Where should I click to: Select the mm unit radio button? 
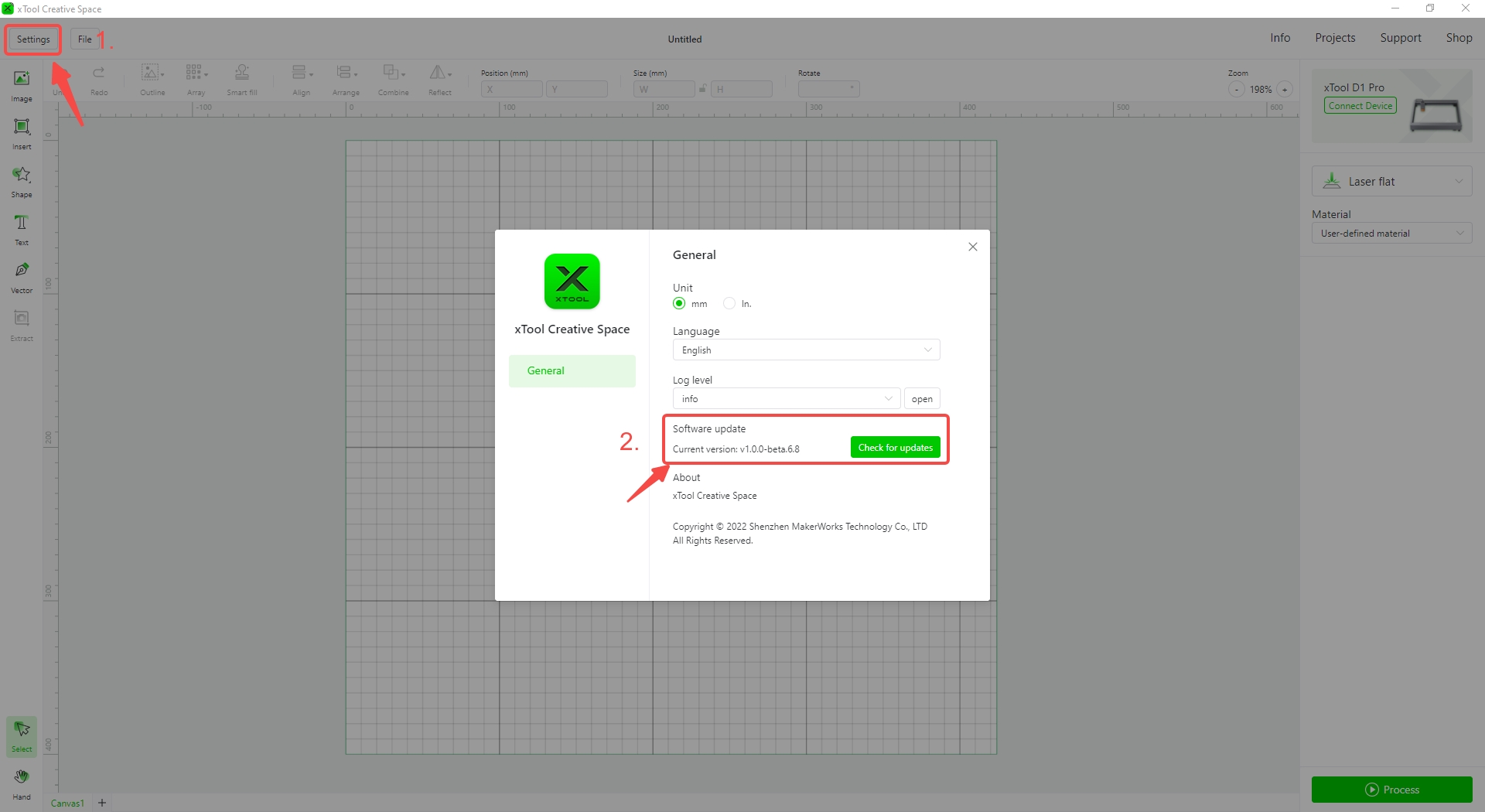[678, 303]
